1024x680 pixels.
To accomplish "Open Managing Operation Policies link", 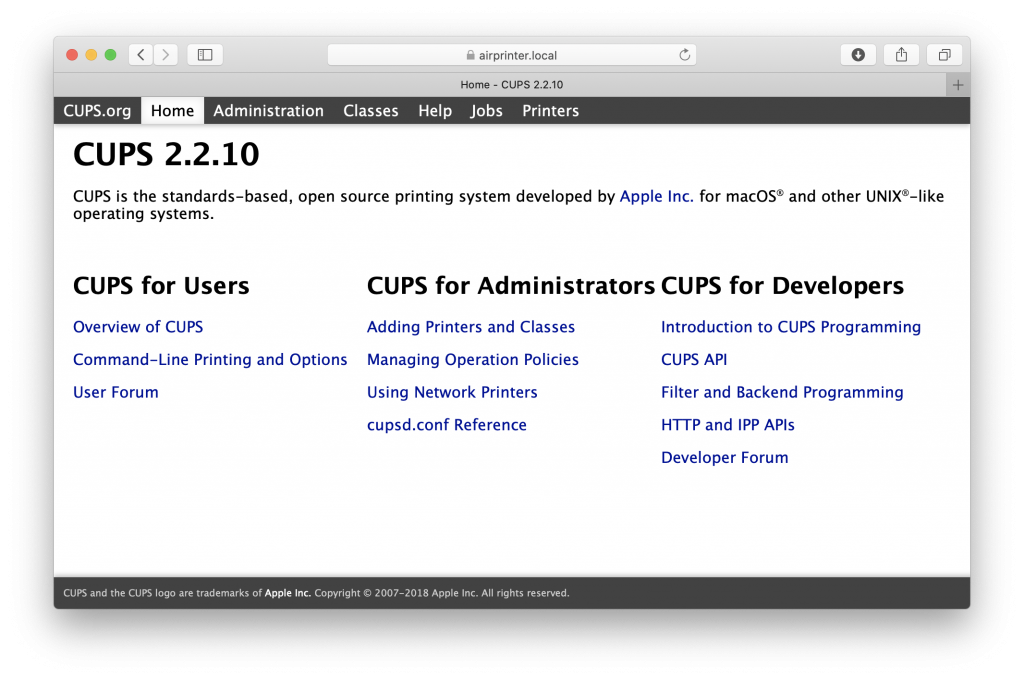I will click(x=473, y=359).
